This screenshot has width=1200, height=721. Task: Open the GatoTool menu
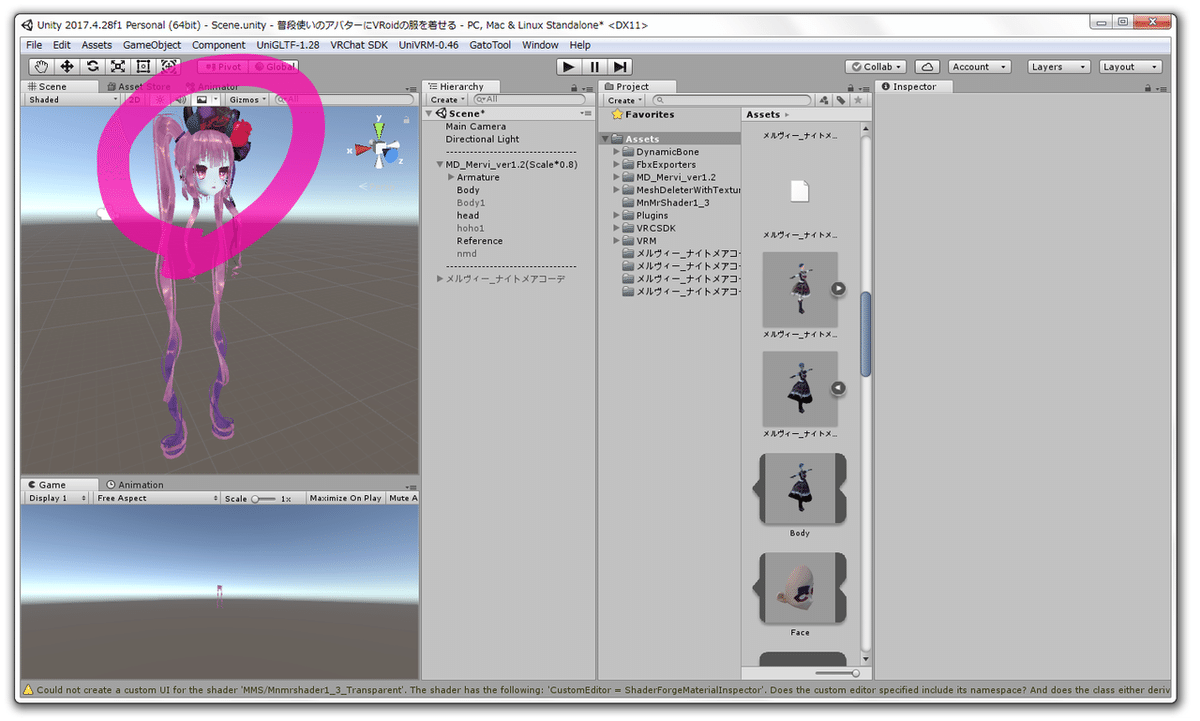[x=490, y=45]
